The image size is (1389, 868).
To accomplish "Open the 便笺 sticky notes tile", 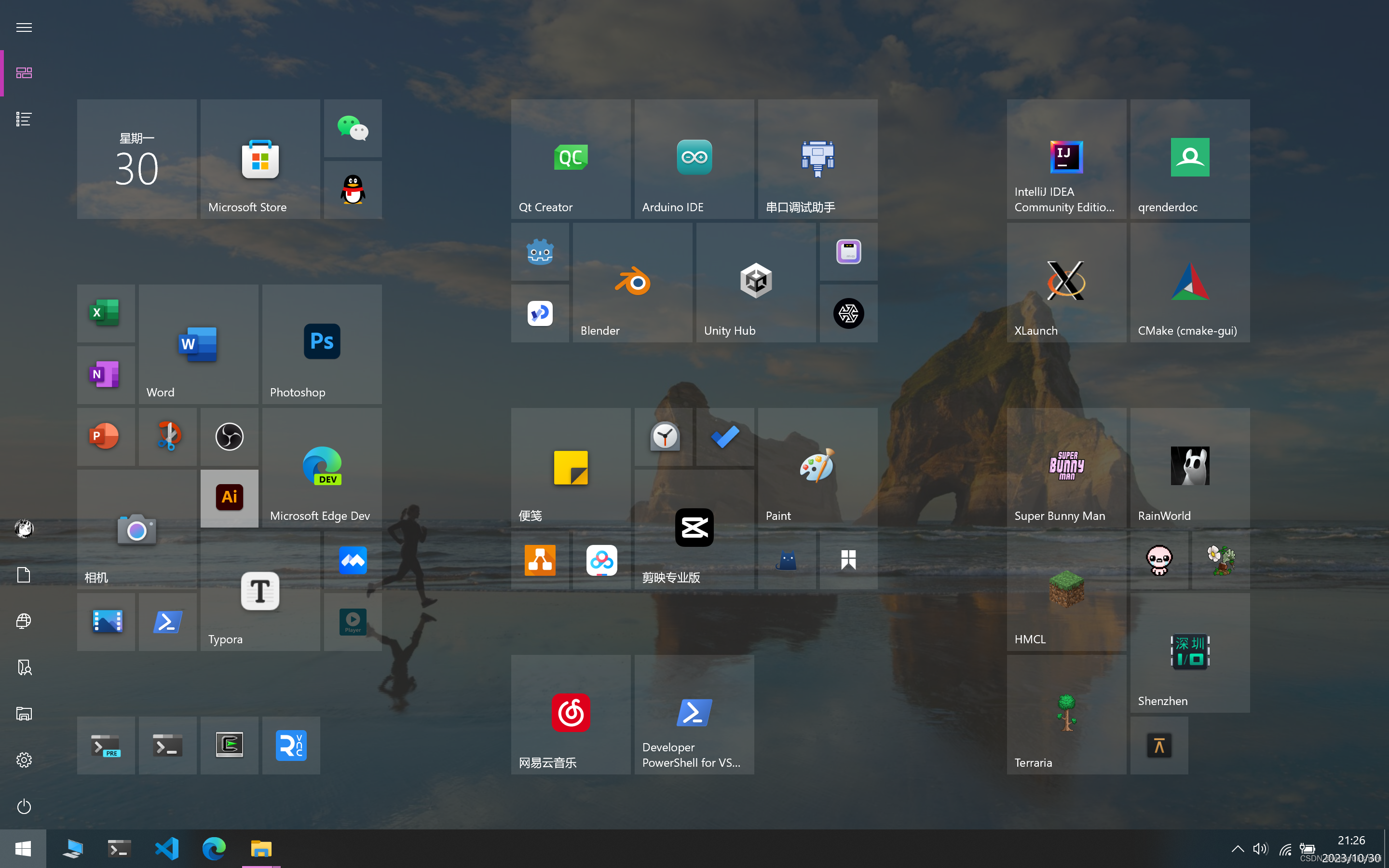I will coord(571,468).
